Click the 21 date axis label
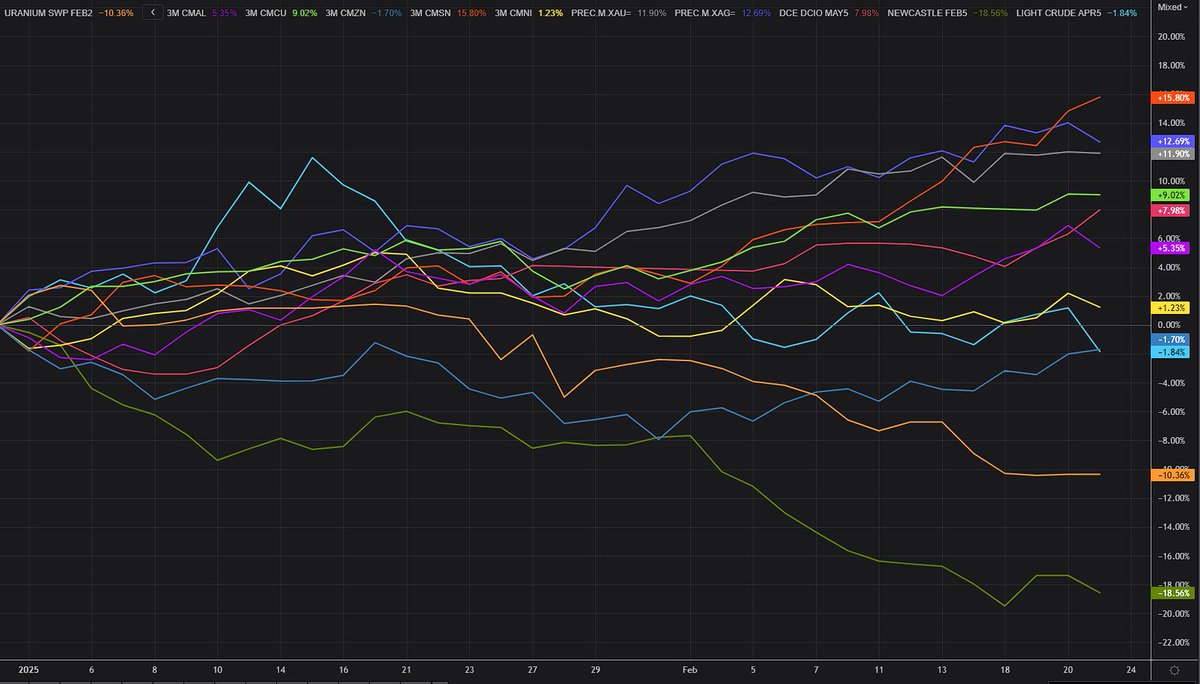The image size is (1200, 684). 407,668
